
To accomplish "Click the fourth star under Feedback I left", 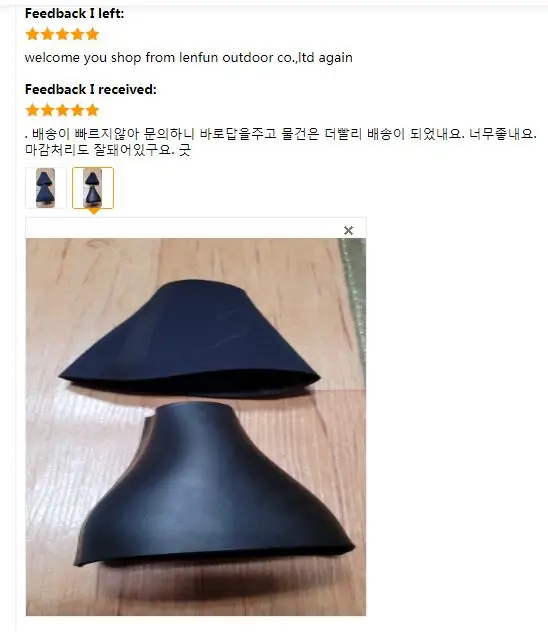I will (x=77, y=34).
